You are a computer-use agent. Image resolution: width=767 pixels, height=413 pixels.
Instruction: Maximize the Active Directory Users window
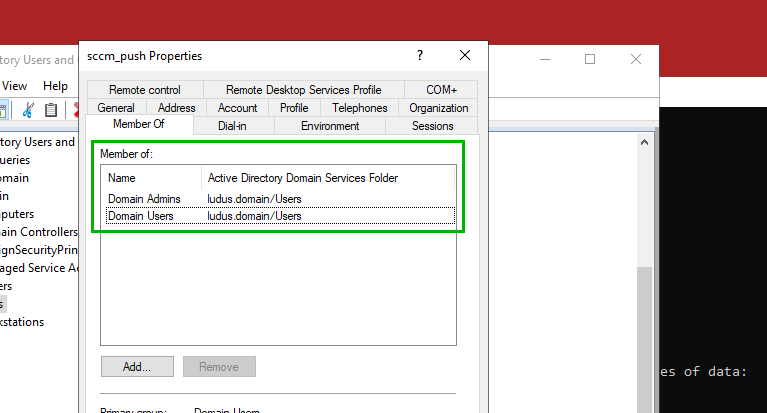click(590, 59)
